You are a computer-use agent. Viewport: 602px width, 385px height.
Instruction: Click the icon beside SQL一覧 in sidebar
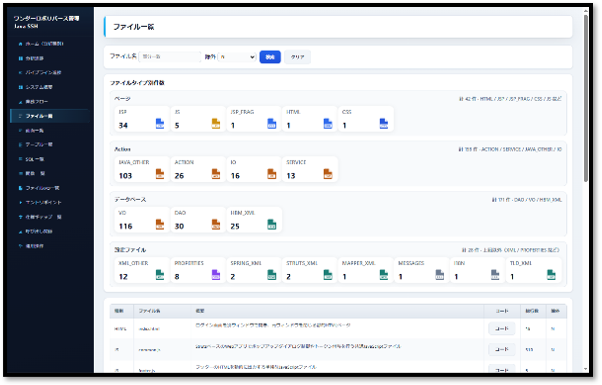pyautogui.click(x=20, y=159)
